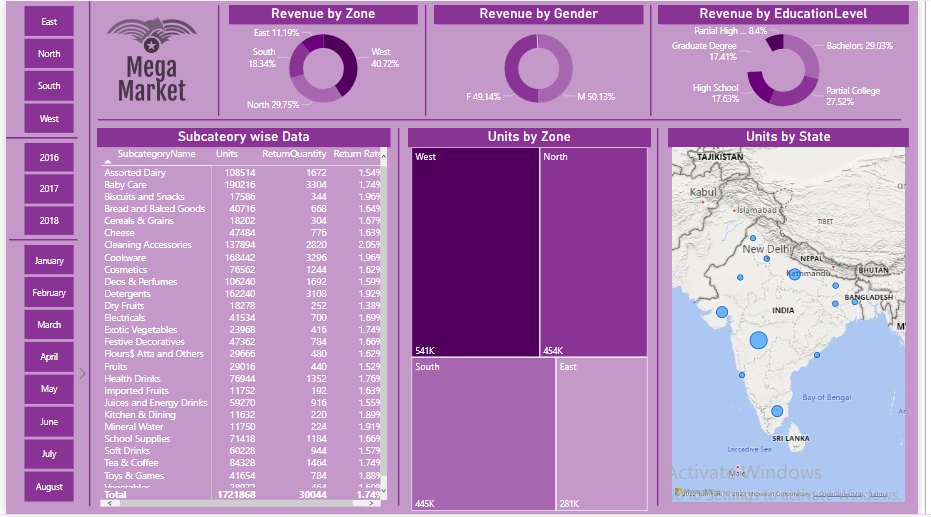This screenshot has height=517, width=931.
Task: Toggle the 2017 year slicer
Action: [x=49, y=189]
